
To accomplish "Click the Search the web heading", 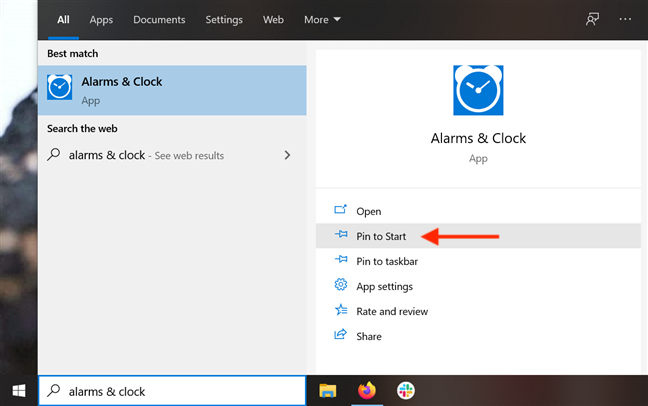I will 82,129.
